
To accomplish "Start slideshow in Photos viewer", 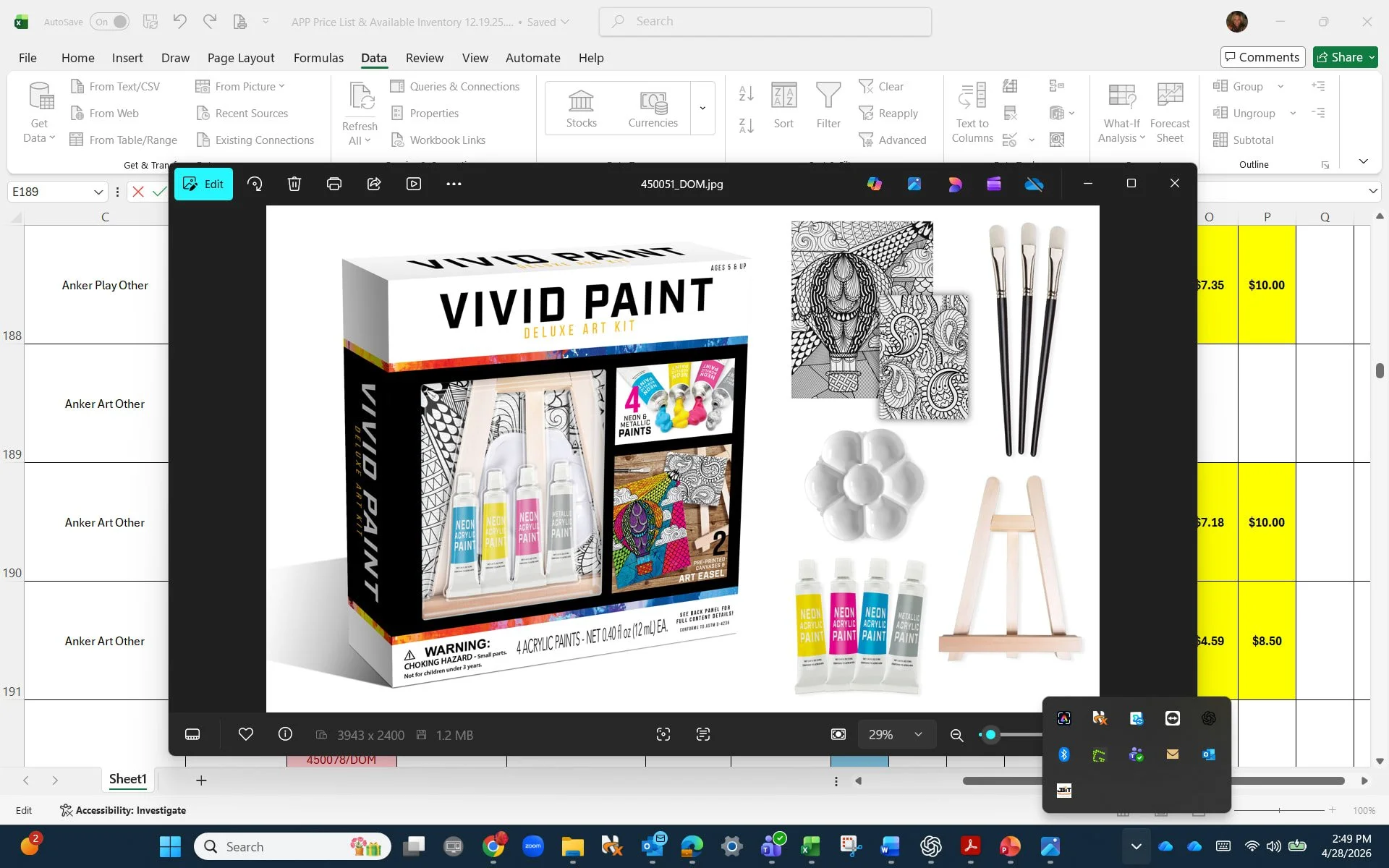I will tap(414, 184).
